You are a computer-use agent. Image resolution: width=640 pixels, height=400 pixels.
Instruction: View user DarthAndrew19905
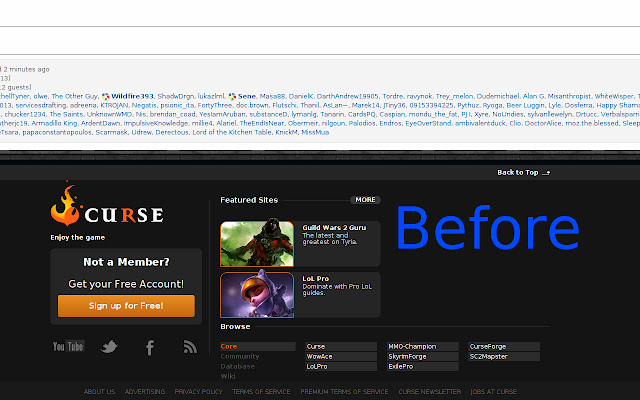coord(347,96)
